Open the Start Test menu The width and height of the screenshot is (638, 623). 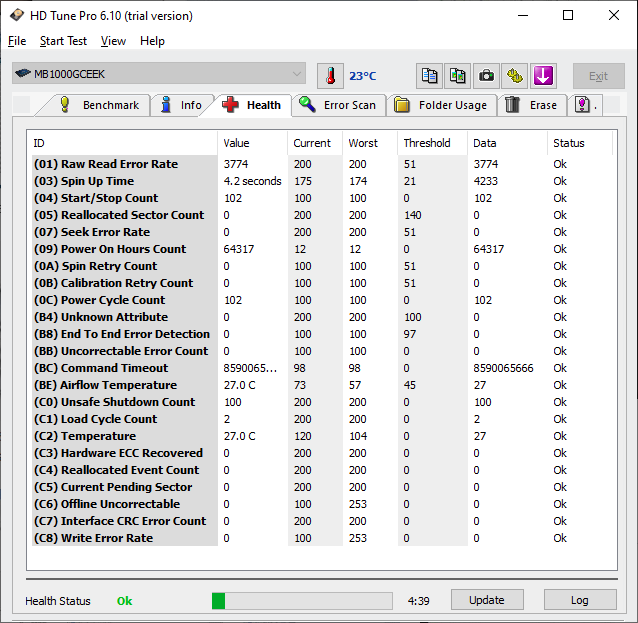pos(63,41)
